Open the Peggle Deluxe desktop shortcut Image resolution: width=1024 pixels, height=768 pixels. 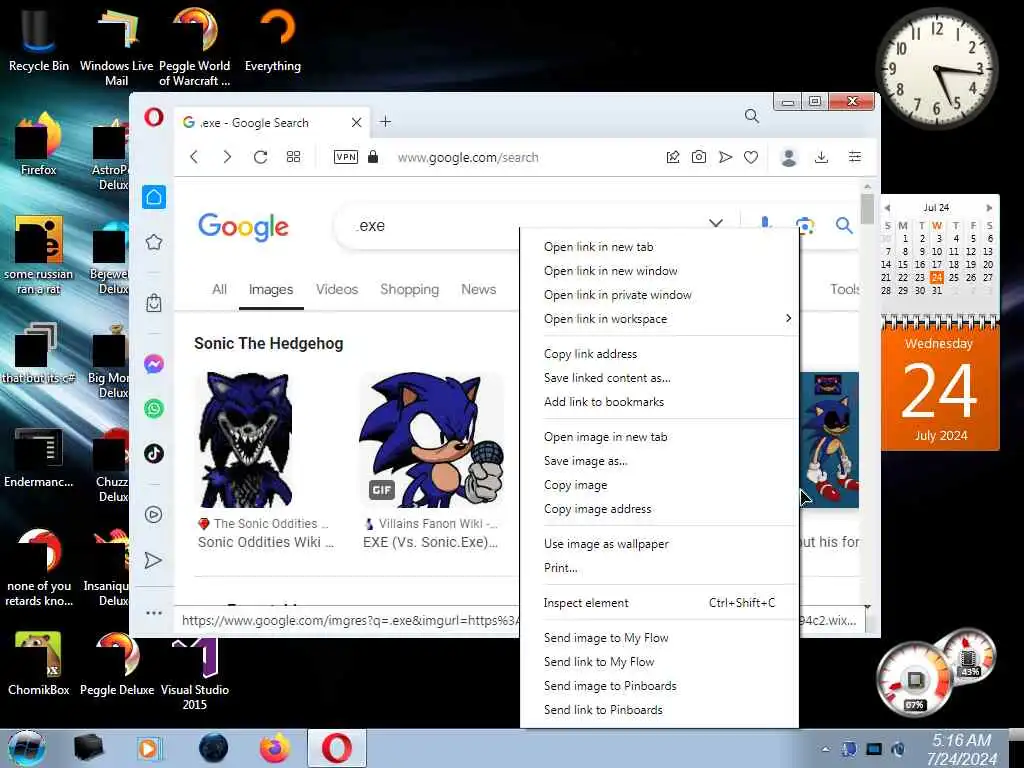[x=117, y=664]
